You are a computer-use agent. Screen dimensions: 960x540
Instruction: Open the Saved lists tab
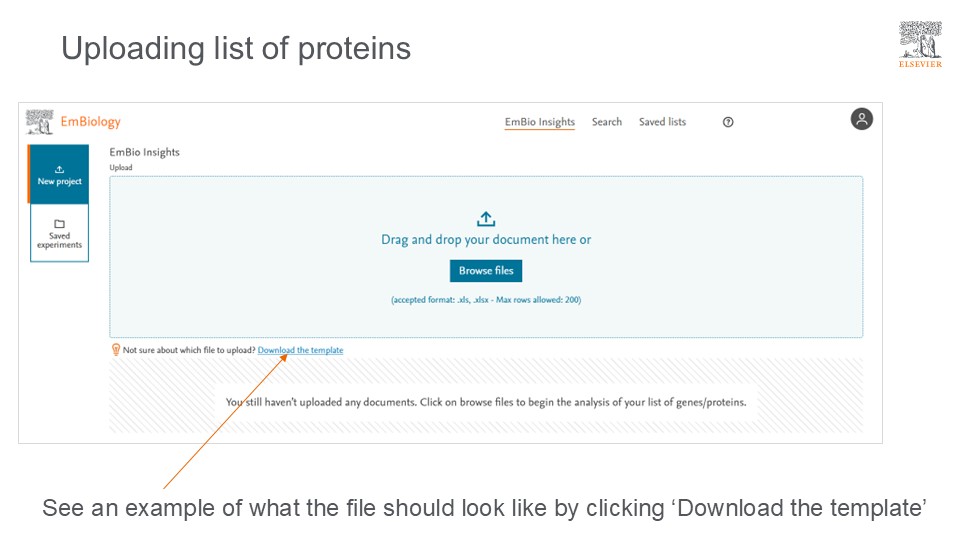tap(662, 122)
